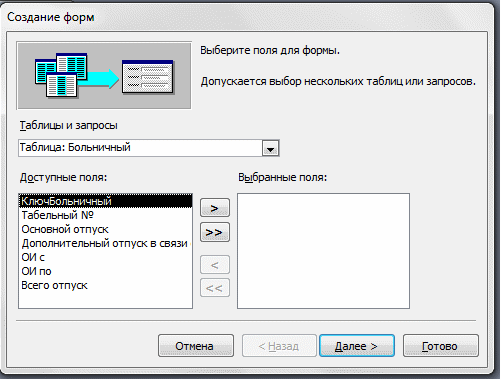Proceed with the Далее button

click(357, 346)
